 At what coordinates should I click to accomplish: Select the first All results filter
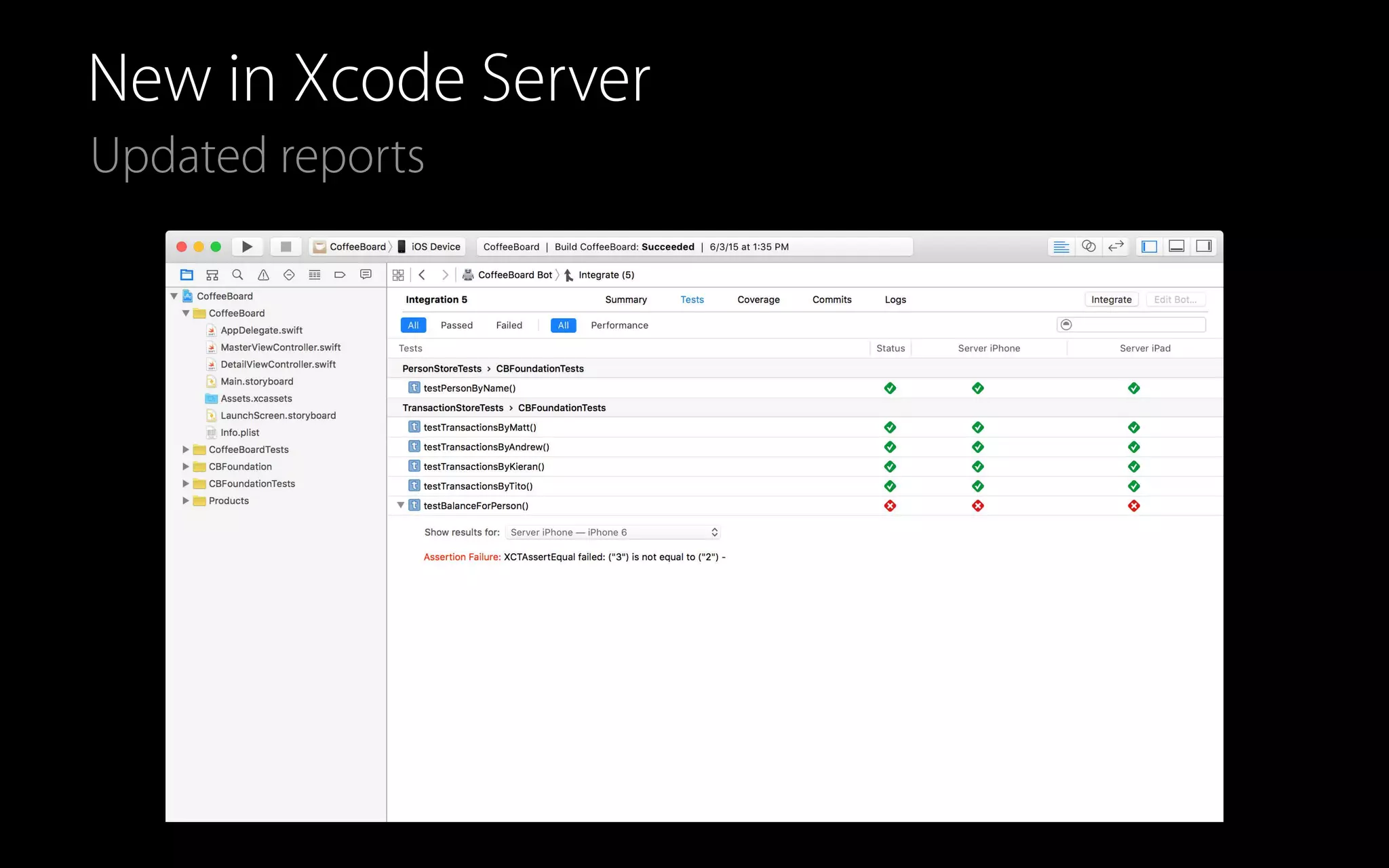point(413,325)
